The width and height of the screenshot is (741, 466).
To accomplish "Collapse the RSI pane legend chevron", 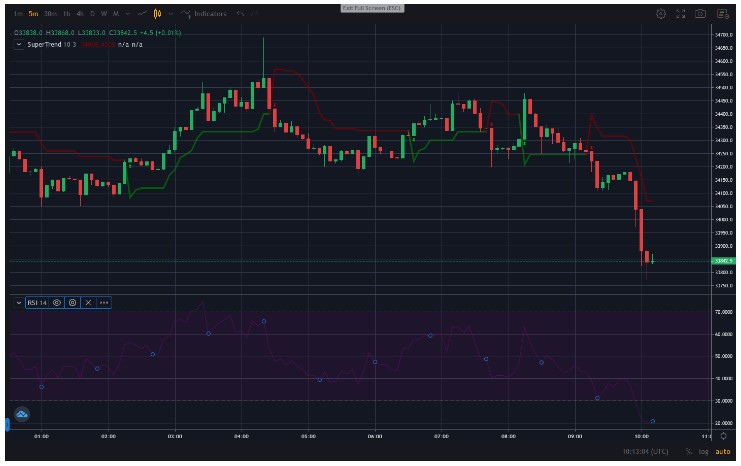I will [18, 302].
